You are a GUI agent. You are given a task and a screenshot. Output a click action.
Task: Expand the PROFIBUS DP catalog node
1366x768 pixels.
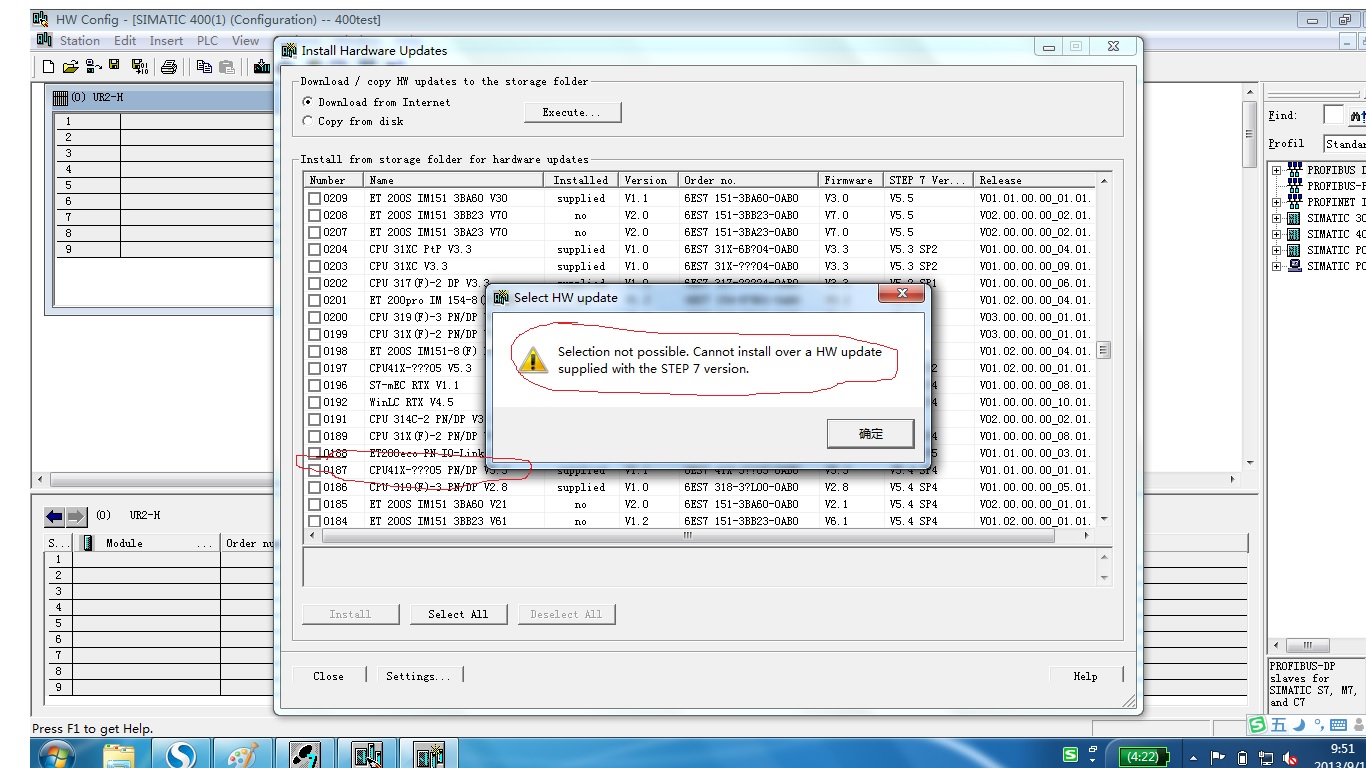(x=1276, y=170)
